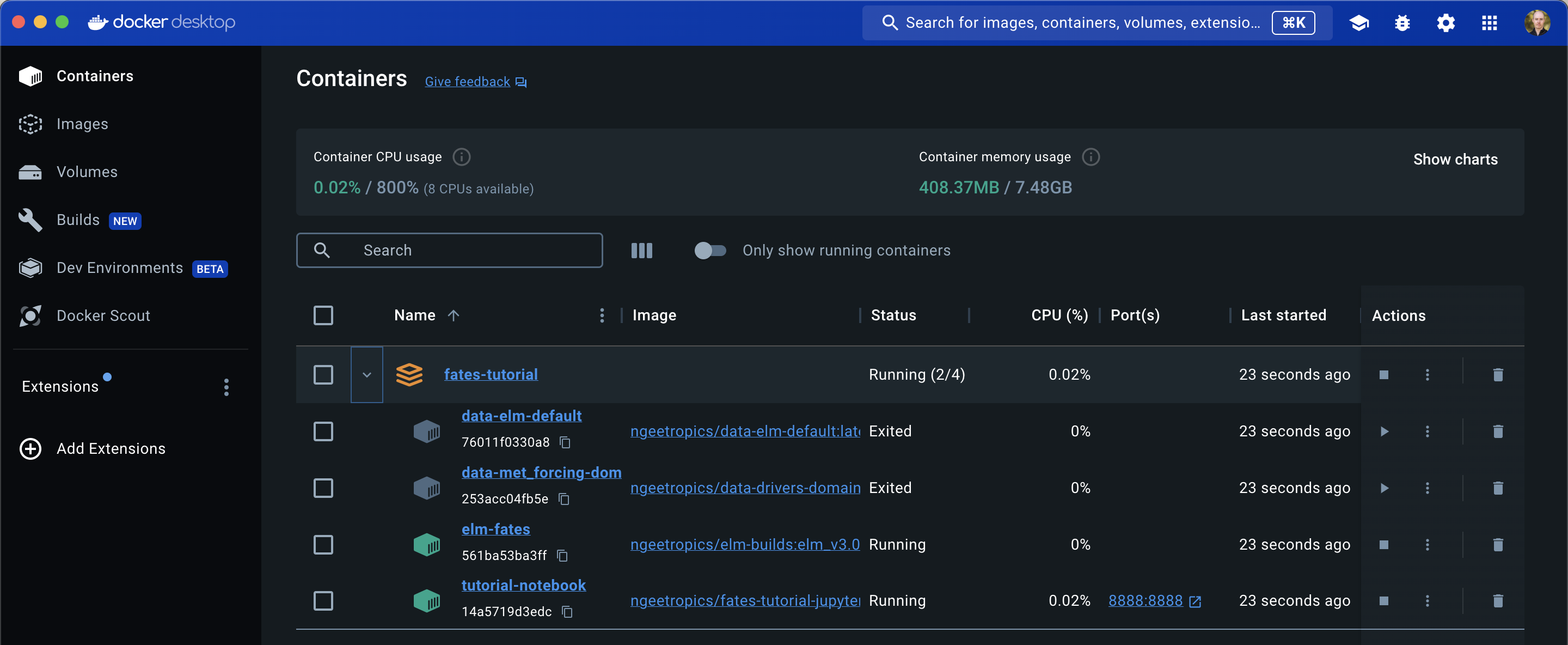The height and width of the screenshot is (645, 1568).
Task: Copy container ID 14a5719d3edc
Action: pyautogui.click(x=567, y=612)
